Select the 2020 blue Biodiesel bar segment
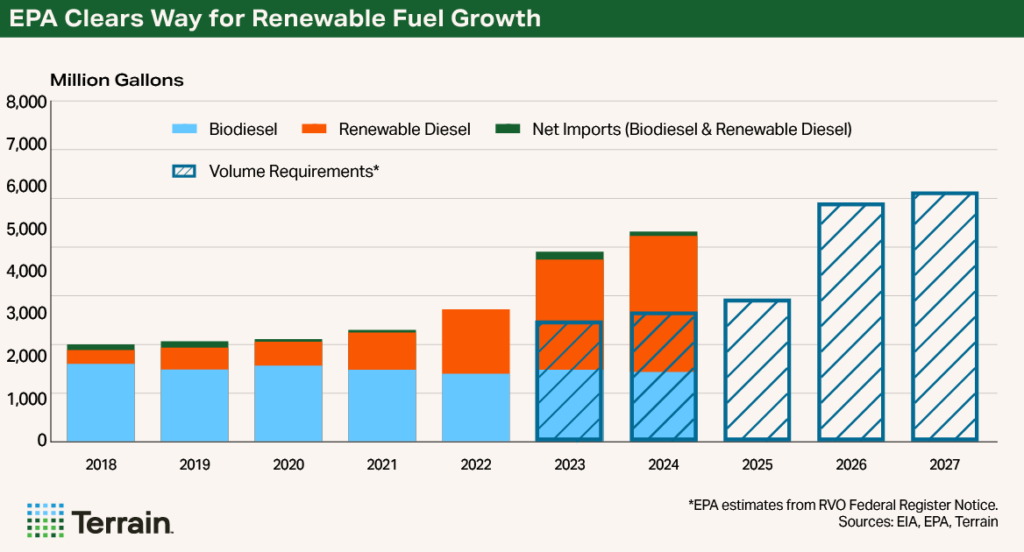This screenshot has height=552, width=1024. [288, 403]
